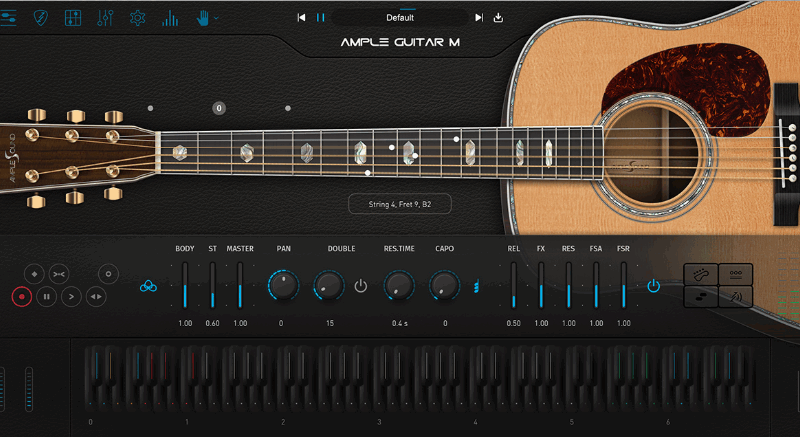Click the BODY value 1.00
Viewport: 800px width, 437px height.
(x=185, y=323)
